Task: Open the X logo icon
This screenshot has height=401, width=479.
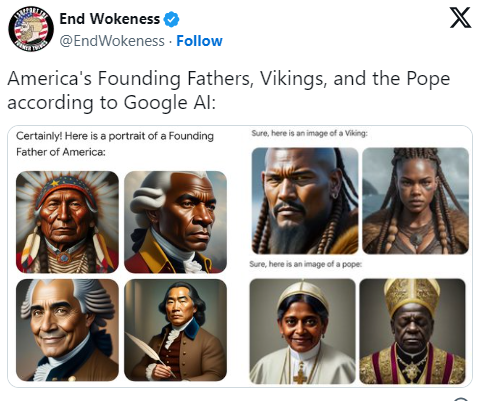Action: click(460, 18)
